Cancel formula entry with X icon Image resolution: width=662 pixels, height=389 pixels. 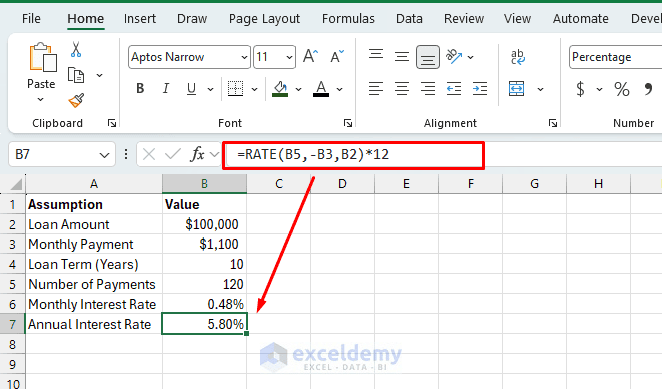point(149,154)
